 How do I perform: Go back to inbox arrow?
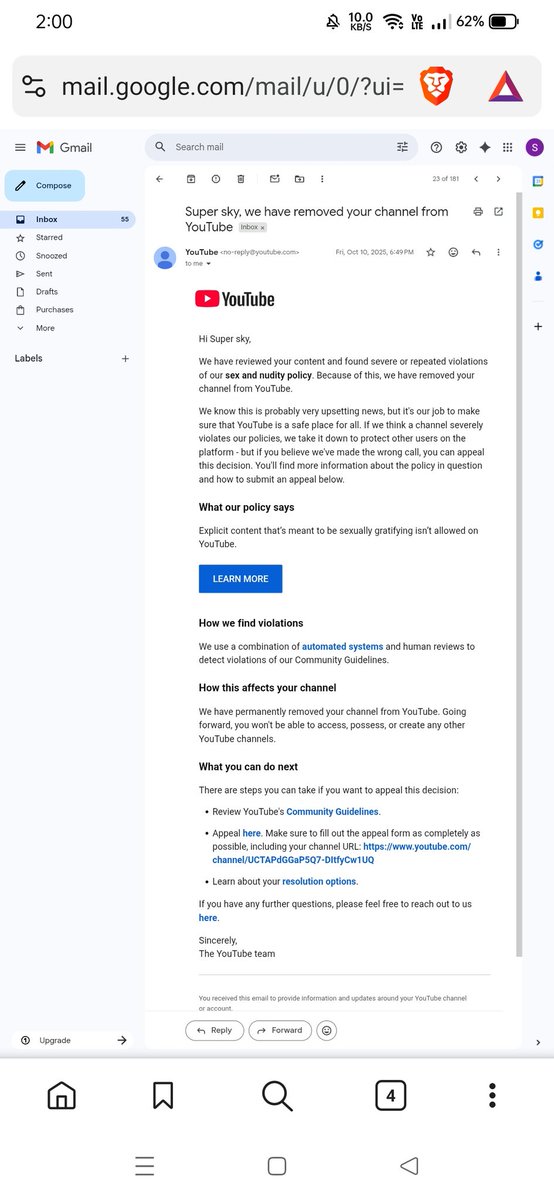tap(159, 179)
